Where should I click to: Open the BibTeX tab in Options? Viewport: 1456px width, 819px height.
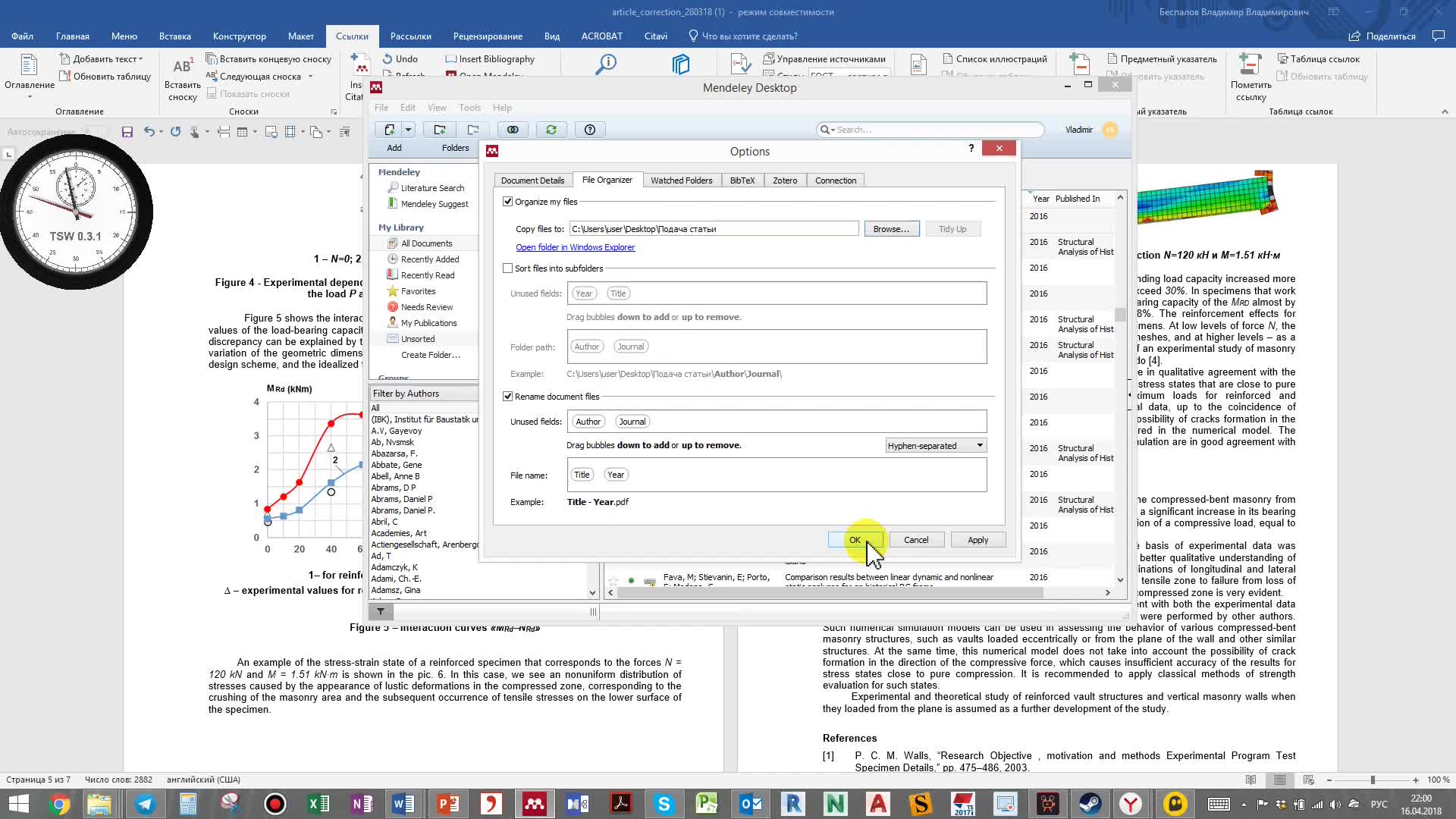tap(742, 180)
